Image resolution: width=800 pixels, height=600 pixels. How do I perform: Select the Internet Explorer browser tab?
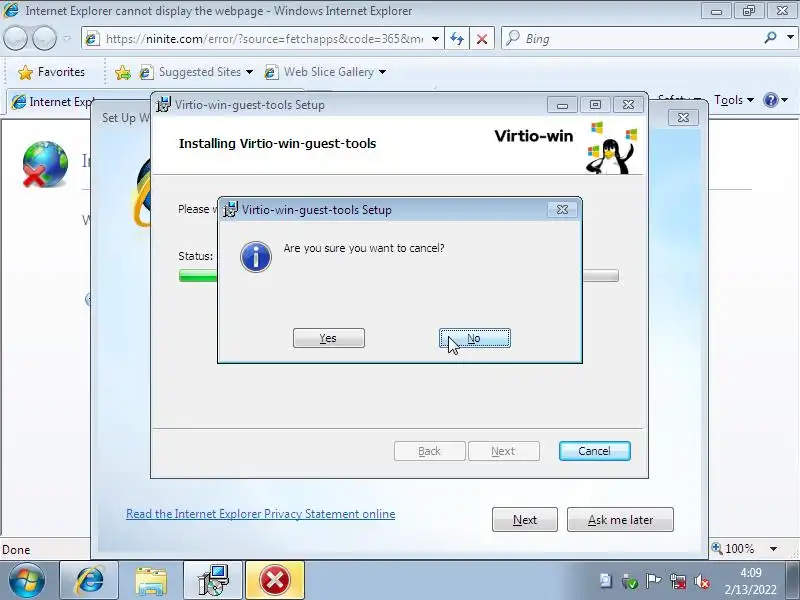point(53,102)
